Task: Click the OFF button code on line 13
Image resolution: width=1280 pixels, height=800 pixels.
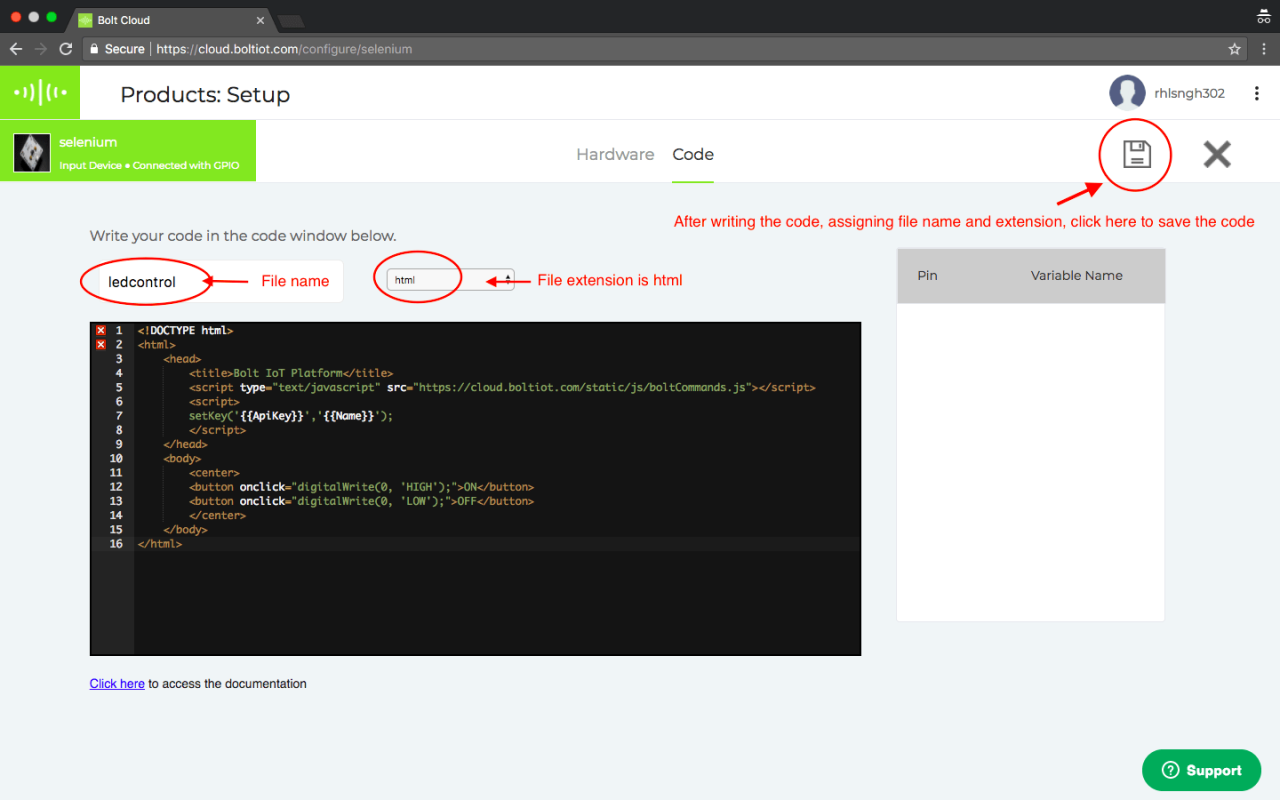Action: point(361,501)
